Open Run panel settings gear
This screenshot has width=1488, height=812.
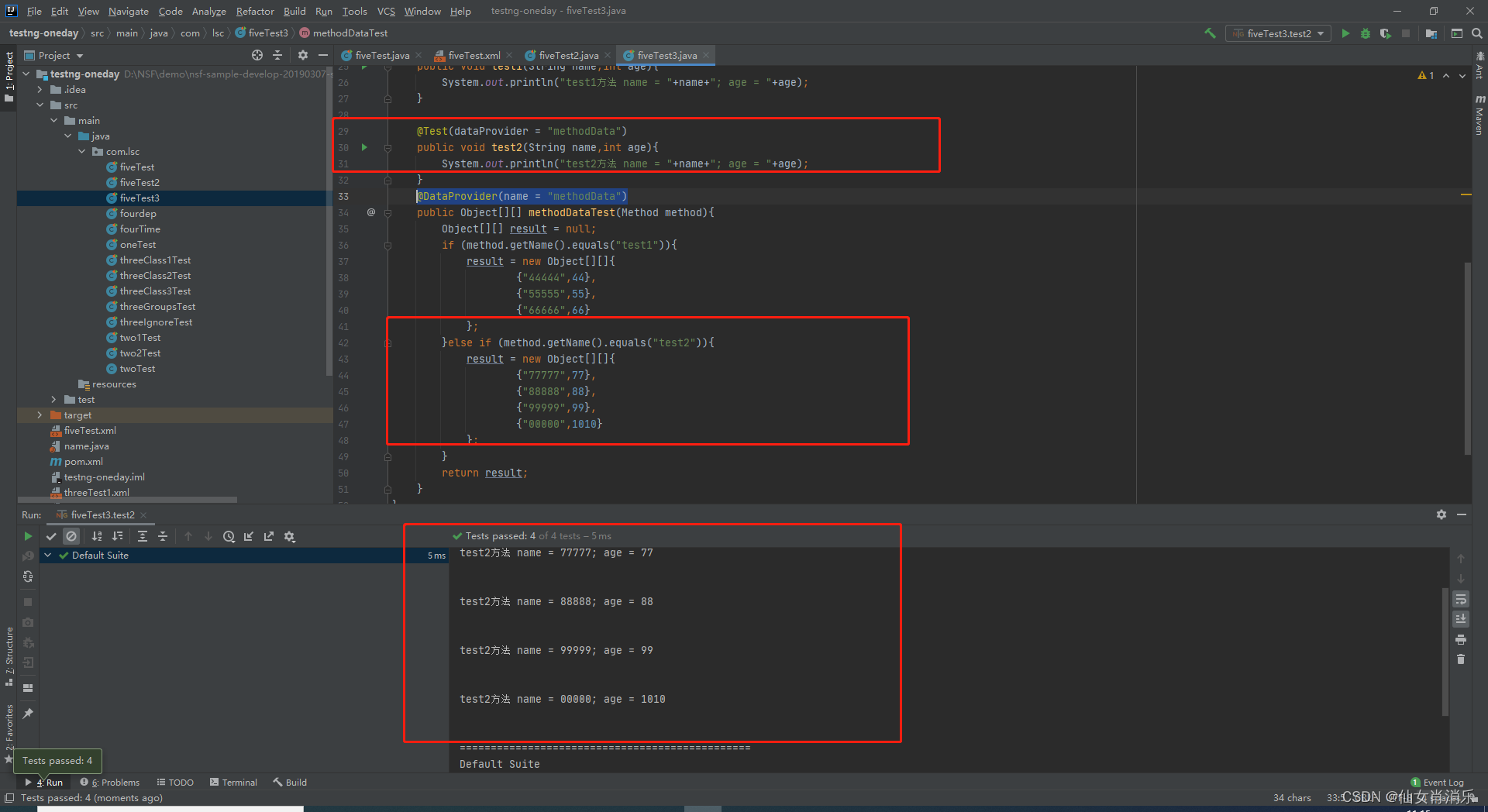coord(1441,514)
